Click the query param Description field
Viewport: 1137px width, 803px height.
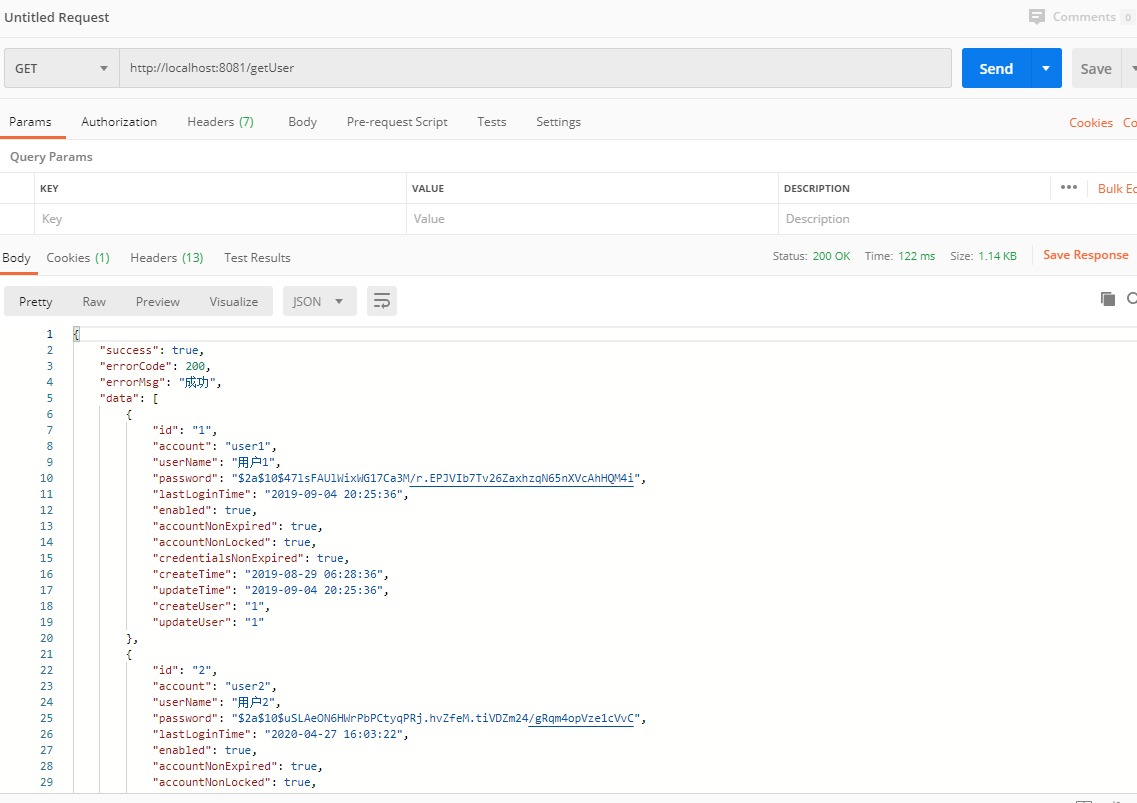click(910, 219)
